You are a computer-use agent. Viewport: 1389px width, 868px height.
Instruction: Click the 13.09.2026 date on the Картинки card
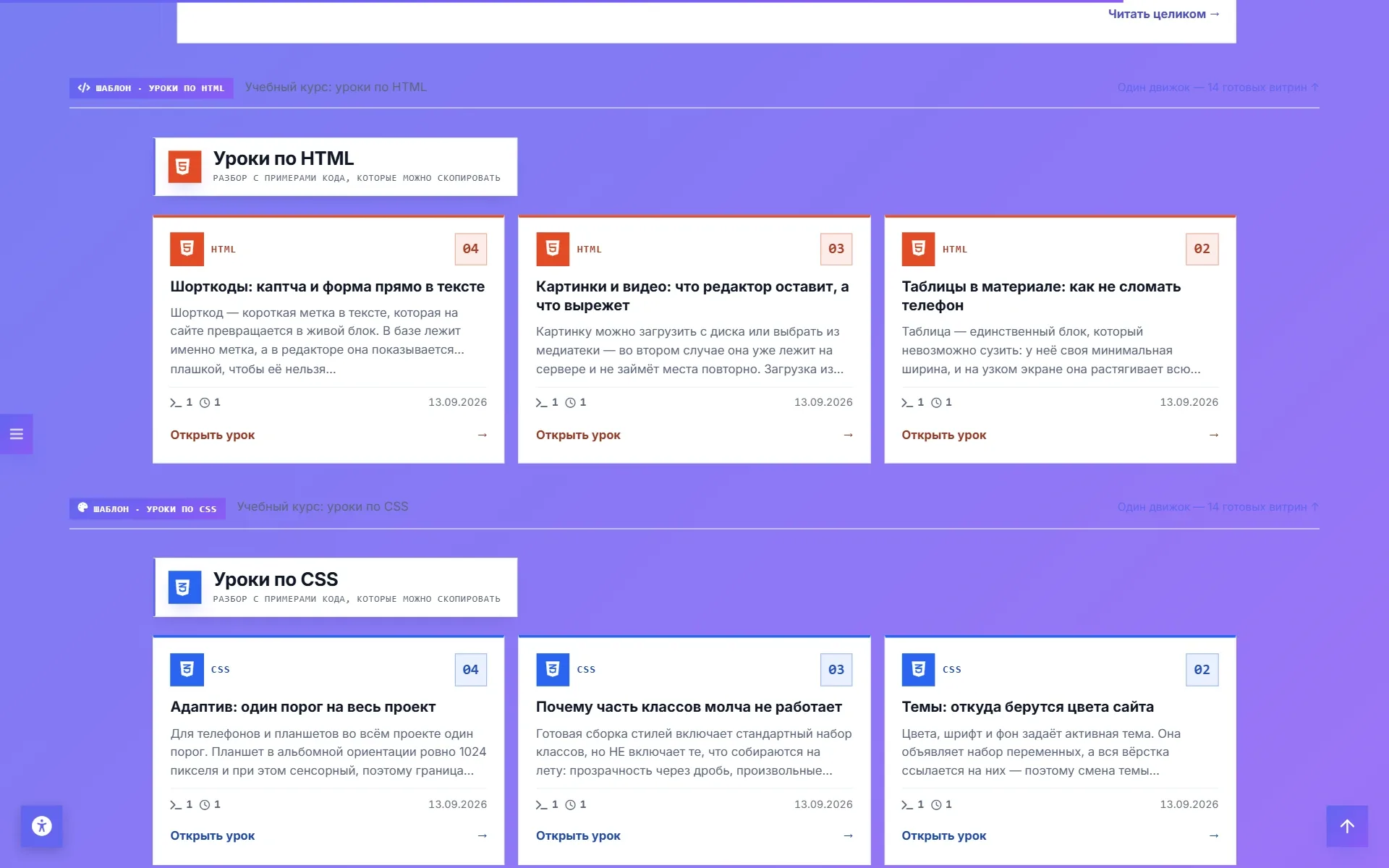tap(823, 402)
